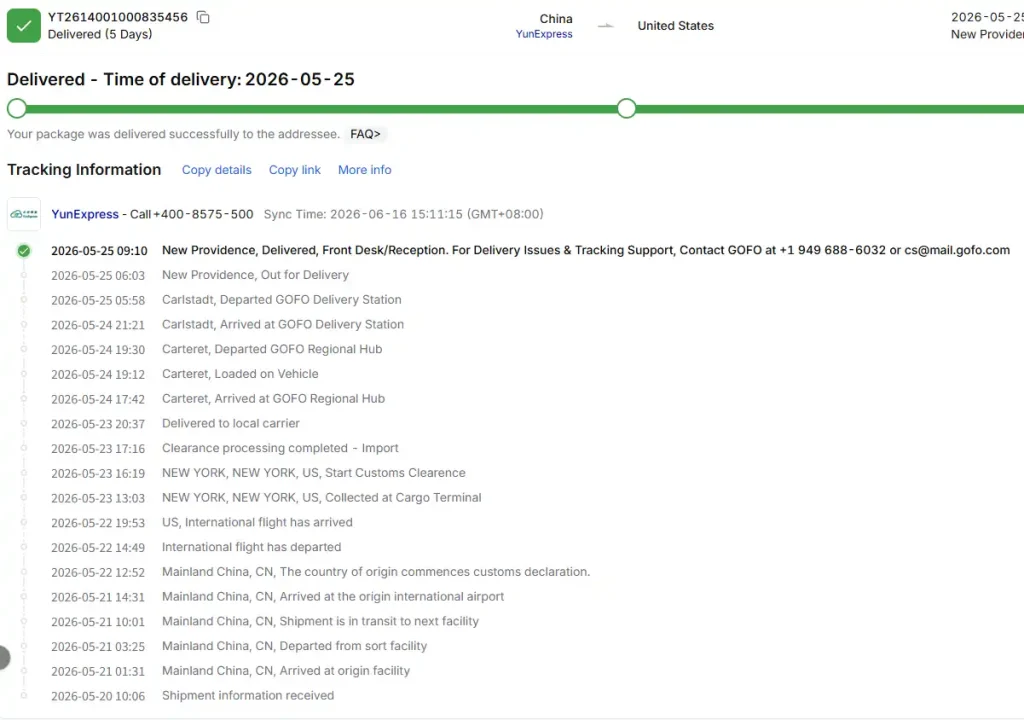Click green check next to delivered event
The image size is (1024, 720).
pos(24,251)
